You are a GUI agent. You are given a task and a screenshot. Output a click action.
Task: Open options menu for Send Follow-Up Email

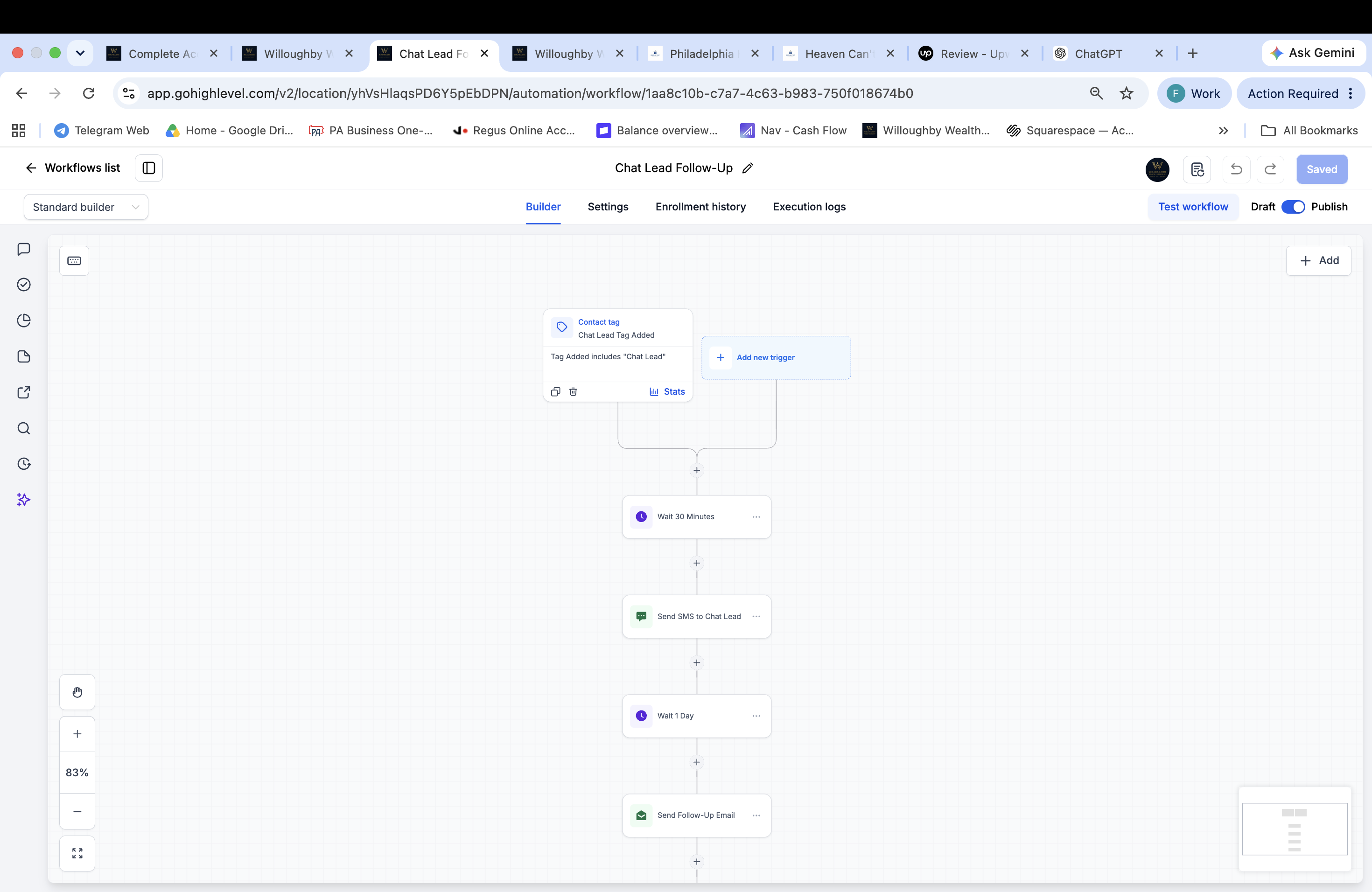pyautogui.click(x=756, y=815)
